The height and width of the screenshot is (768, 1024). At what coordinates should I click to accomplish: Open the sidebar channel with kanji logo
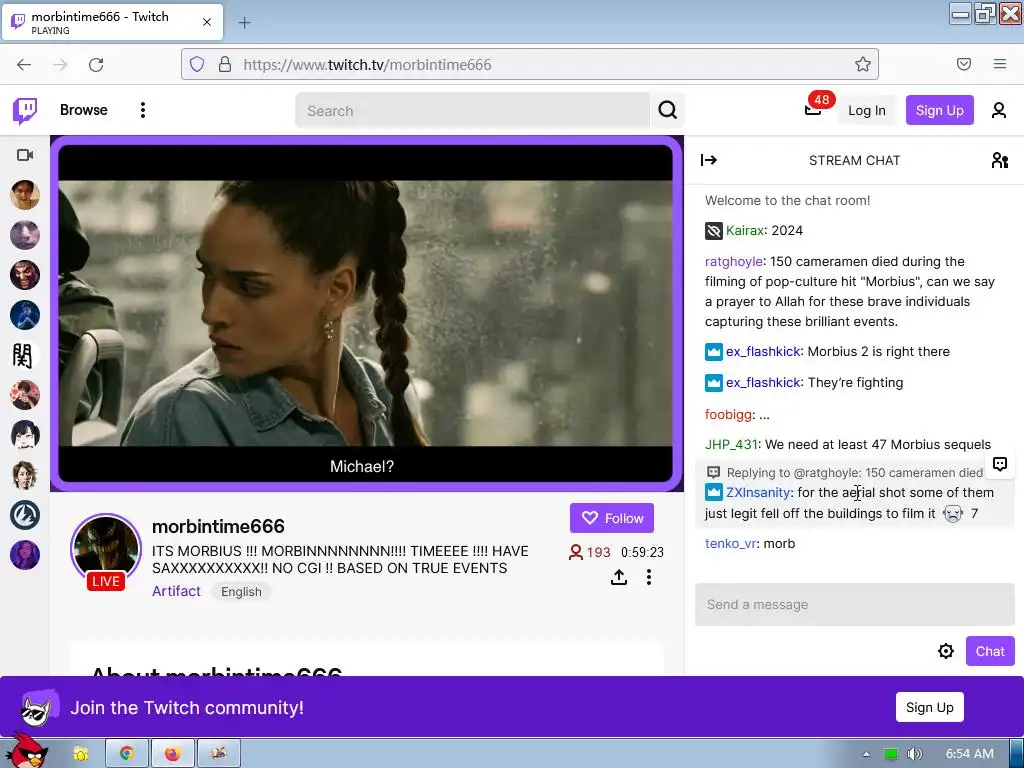coord(24,355)
